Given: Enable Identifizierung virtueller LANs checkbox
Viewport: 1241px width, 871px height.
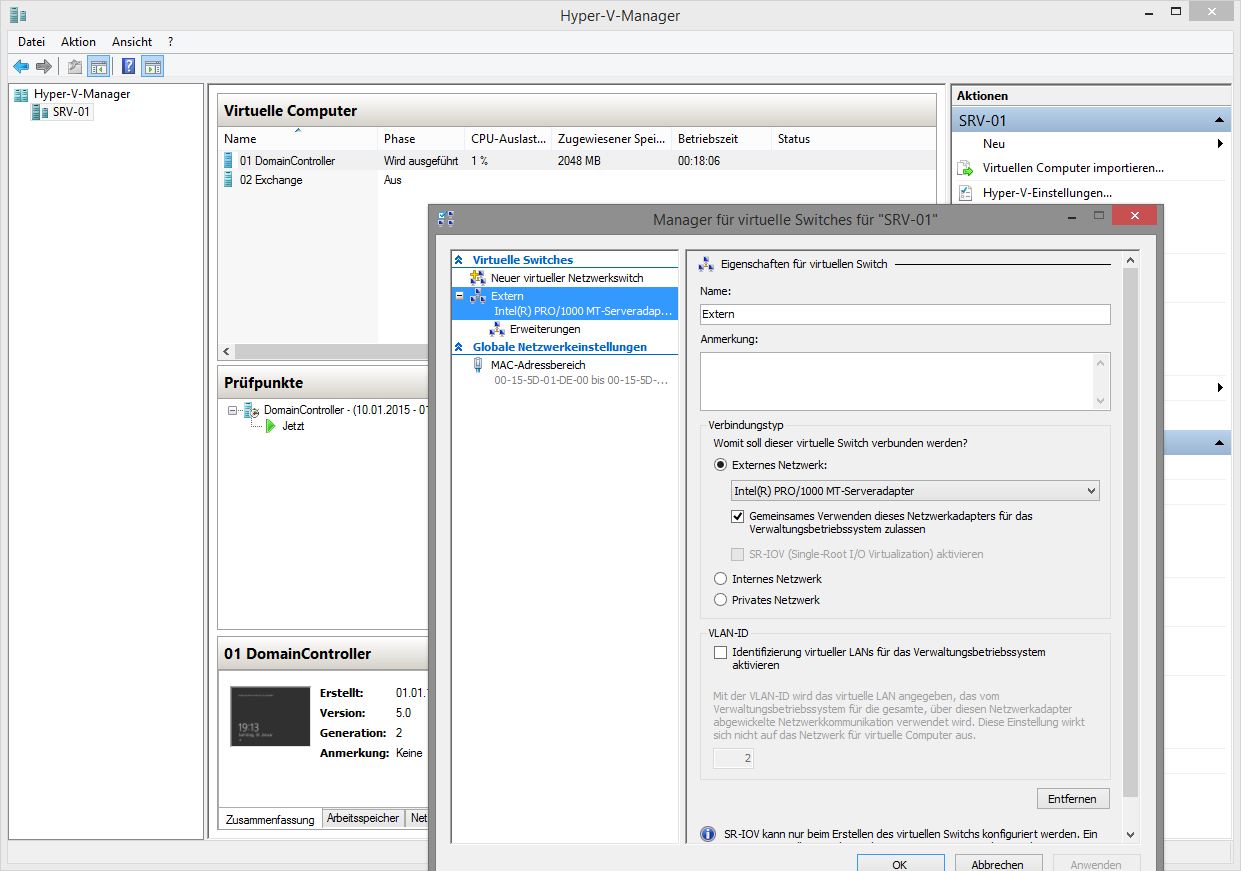Looking at the screenshot, I should pyautogui.click(x=720, y=652).
